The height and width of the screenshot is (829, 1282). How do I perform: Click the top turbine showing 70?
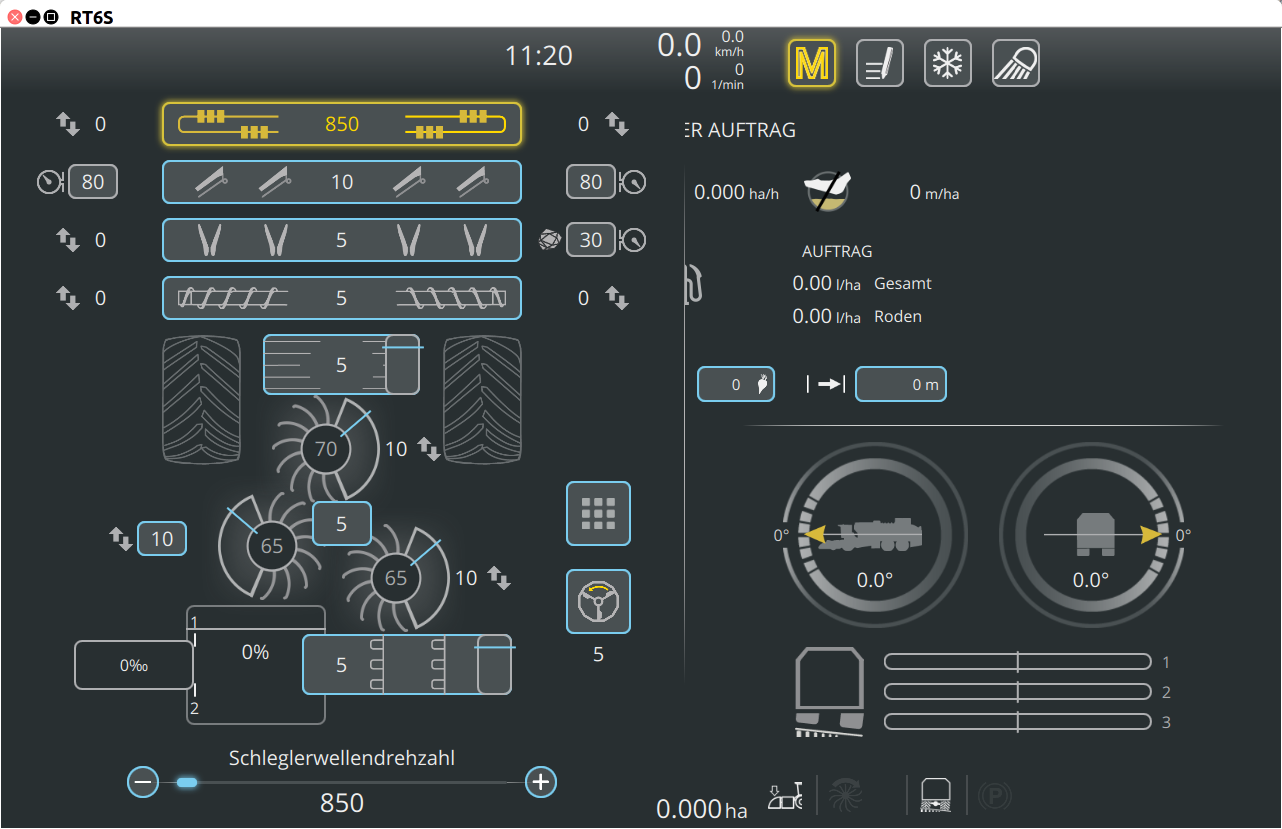[326, 449]
